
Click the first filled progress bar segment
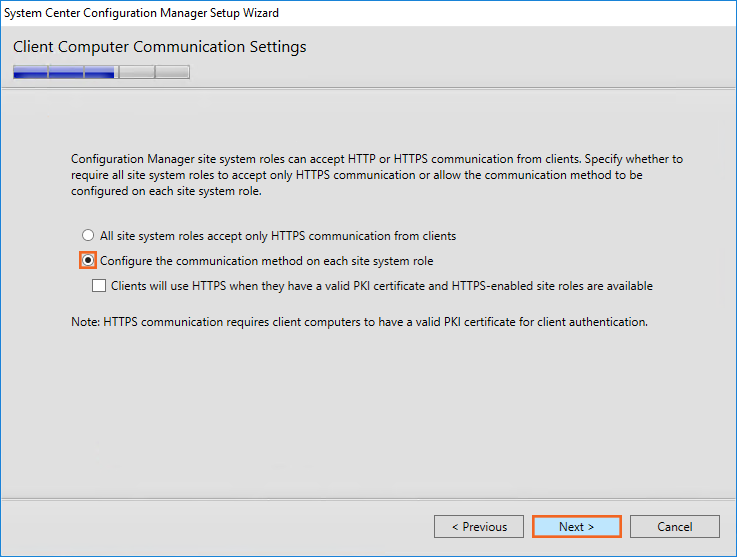(x=30, y=72)
